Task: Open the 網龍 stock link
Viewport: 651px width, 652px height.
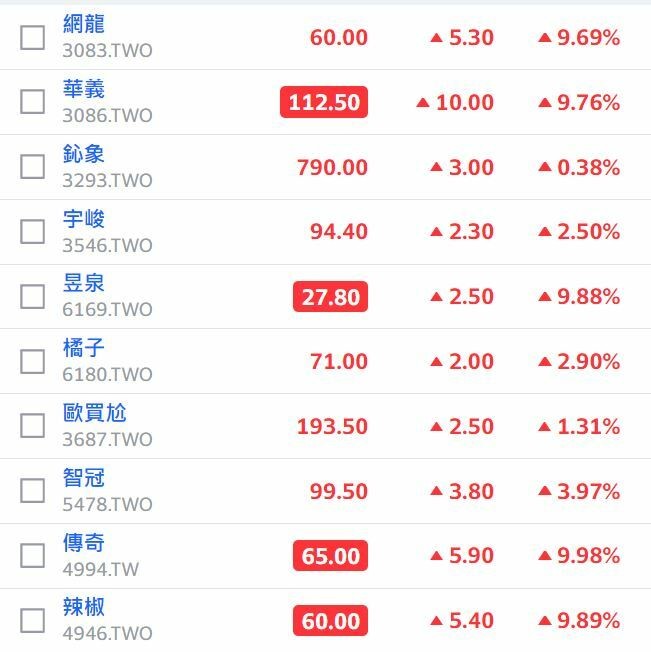Action: pyautogui.click(x=84, y=24)
